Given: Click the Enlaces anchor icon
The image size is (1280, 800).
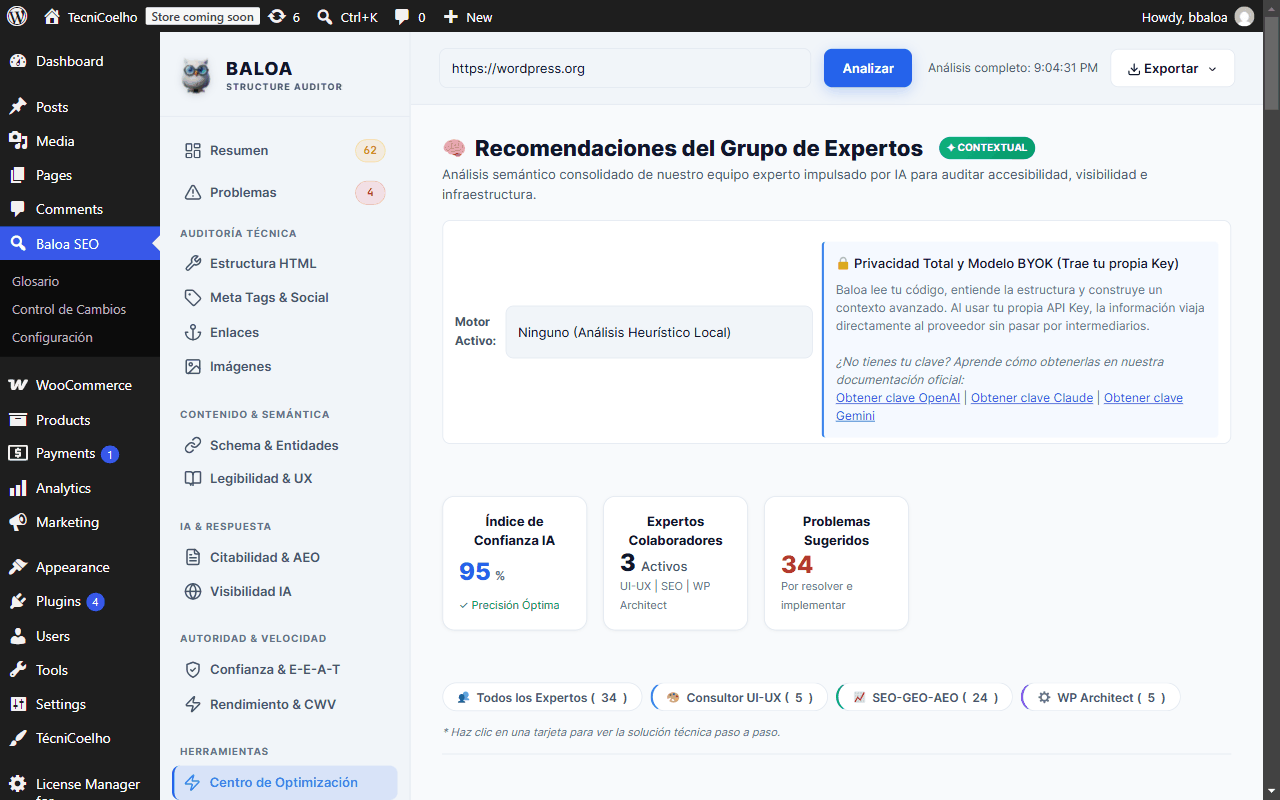Looking at the screenshot, I should (193, 332).
